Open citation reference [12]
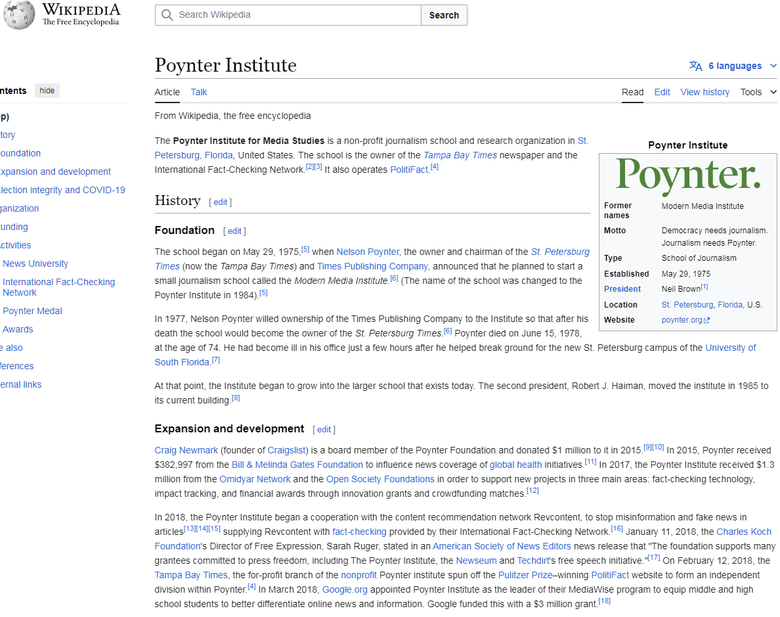Viewport: 780px width, 617px height. click(533, 491)
